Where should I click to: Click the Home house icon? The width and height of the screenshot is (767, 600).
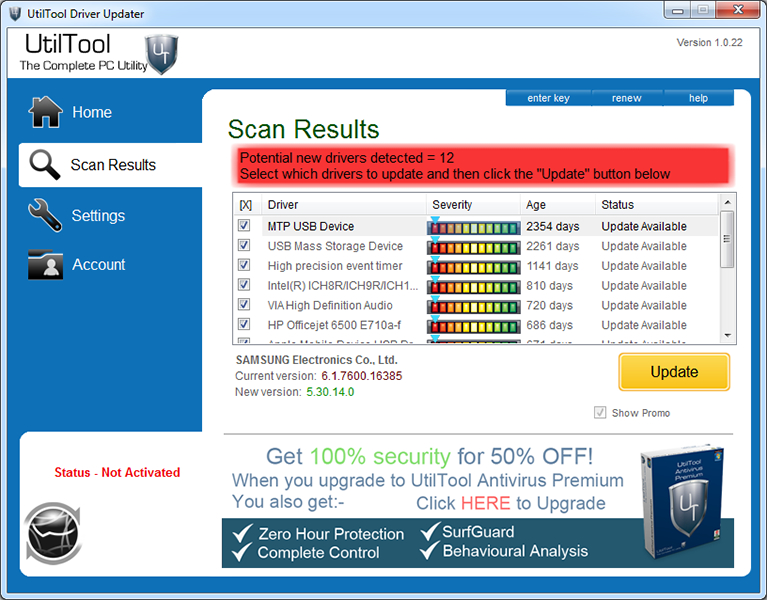(x=45, y=112)
